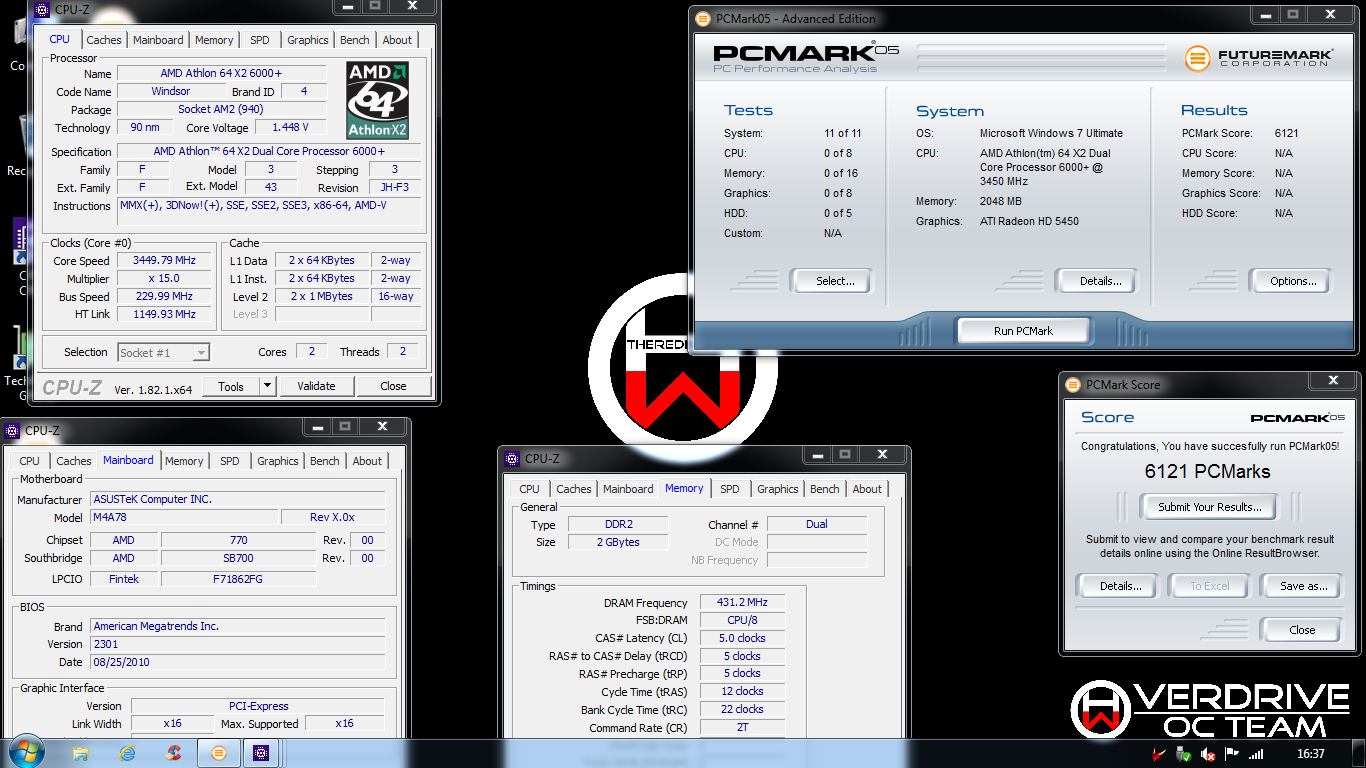The image size is (1366, 768).
Task: Click the muted volume tray icon
Action: pos(1208,755)
